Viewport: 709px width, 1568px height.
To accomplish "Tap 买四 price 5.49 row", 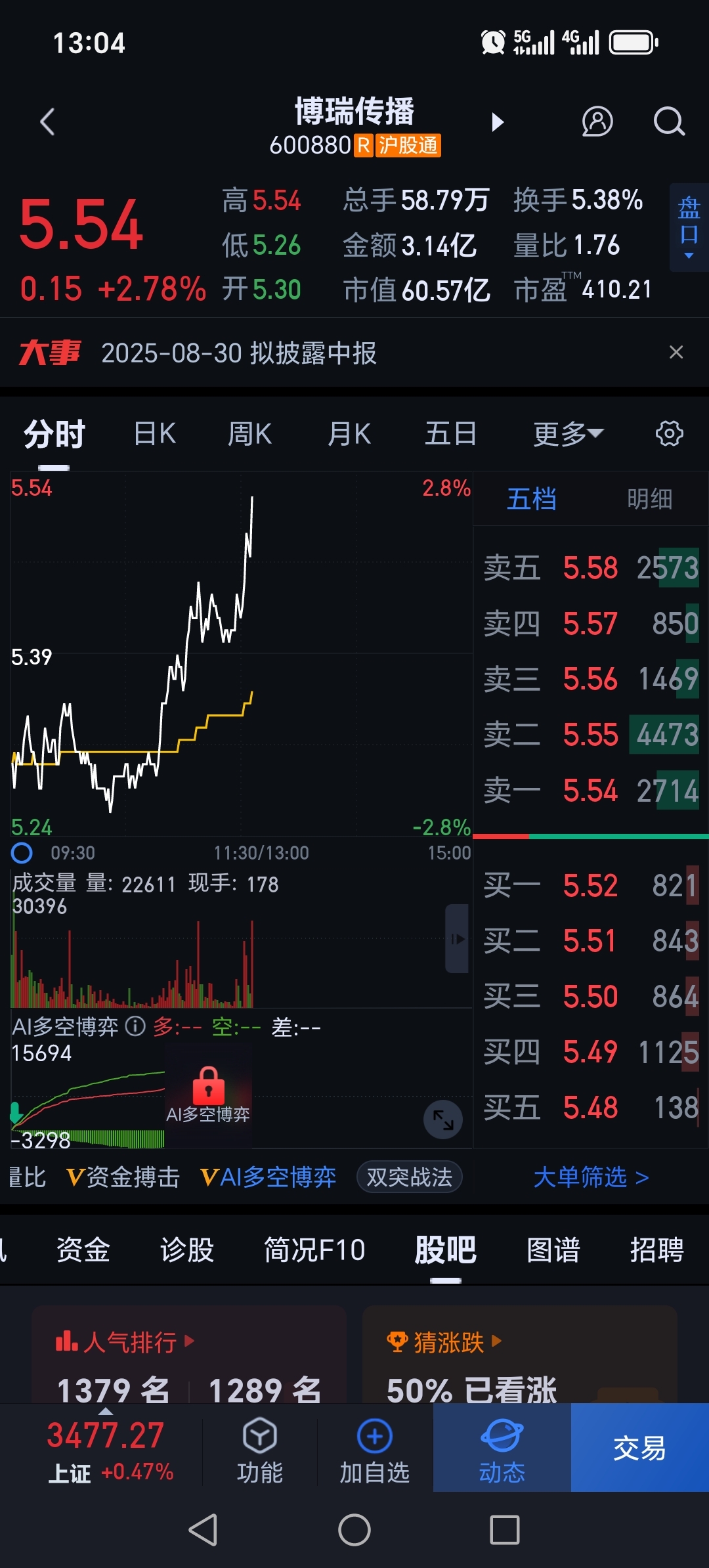I will [591, 1052].
